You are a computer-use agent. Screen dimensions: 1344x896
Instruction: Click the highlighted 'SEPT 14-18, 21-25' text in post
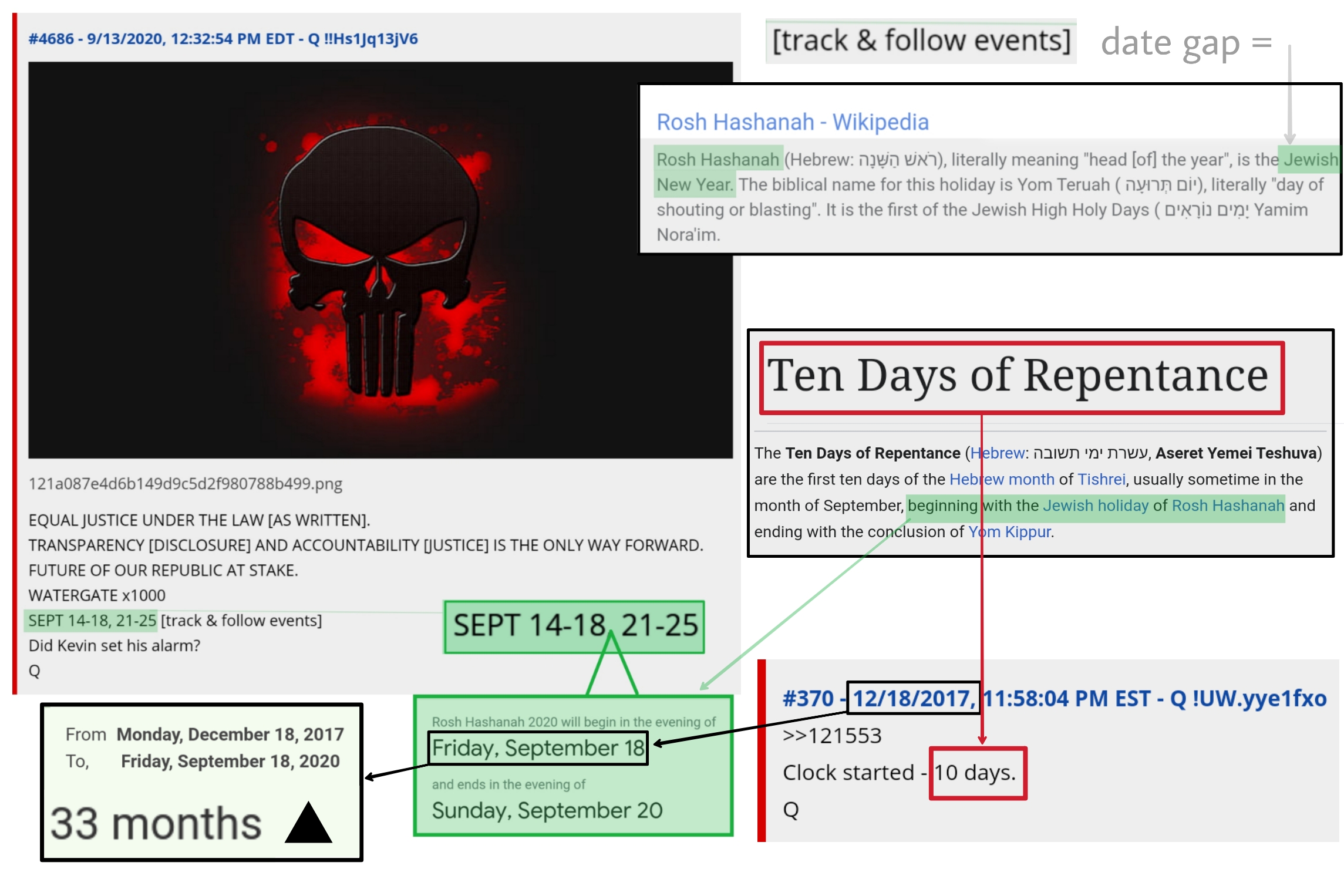pos(92,621)
